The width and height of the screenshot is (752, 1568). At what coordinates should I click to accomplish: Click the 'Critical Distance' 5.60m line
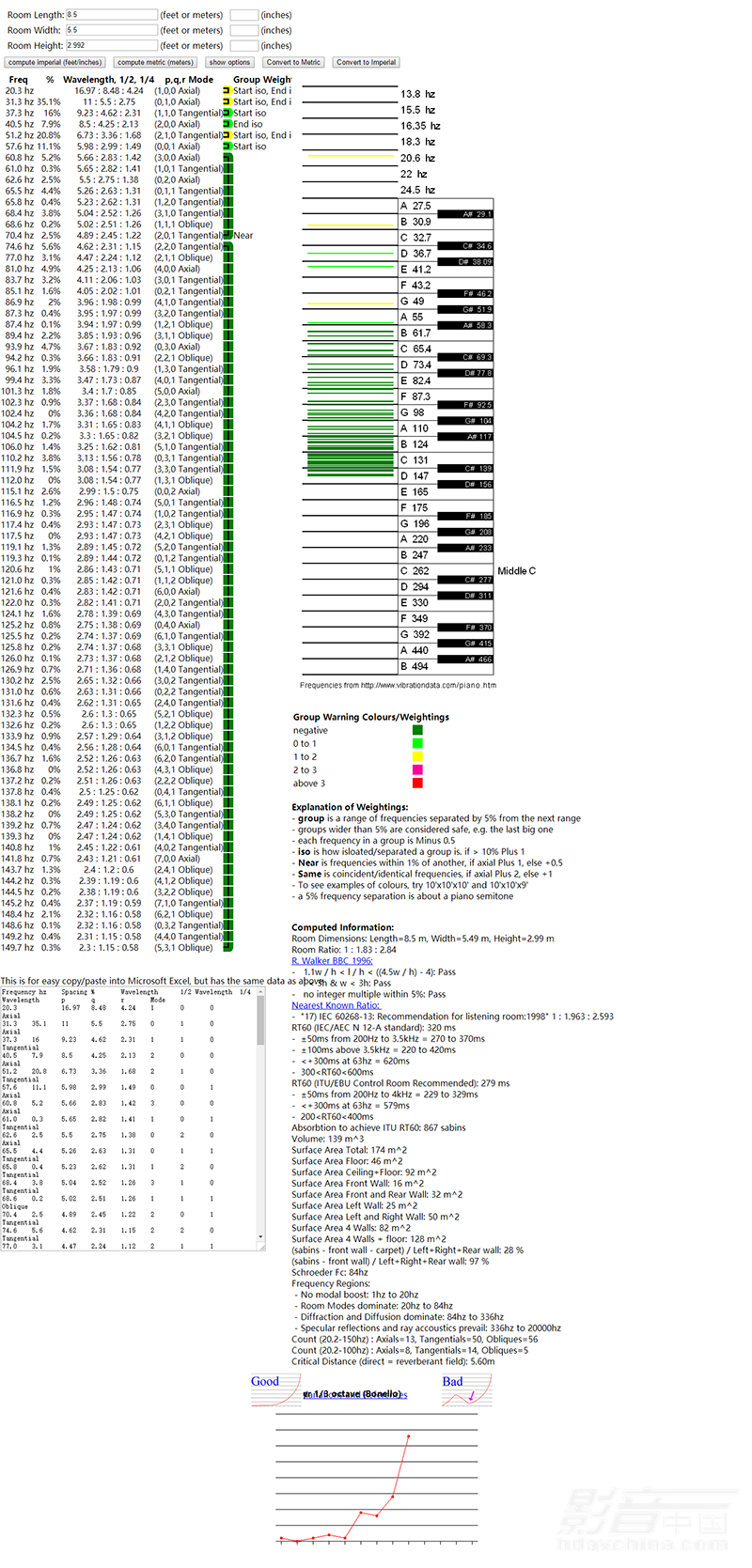[393, 1361]
